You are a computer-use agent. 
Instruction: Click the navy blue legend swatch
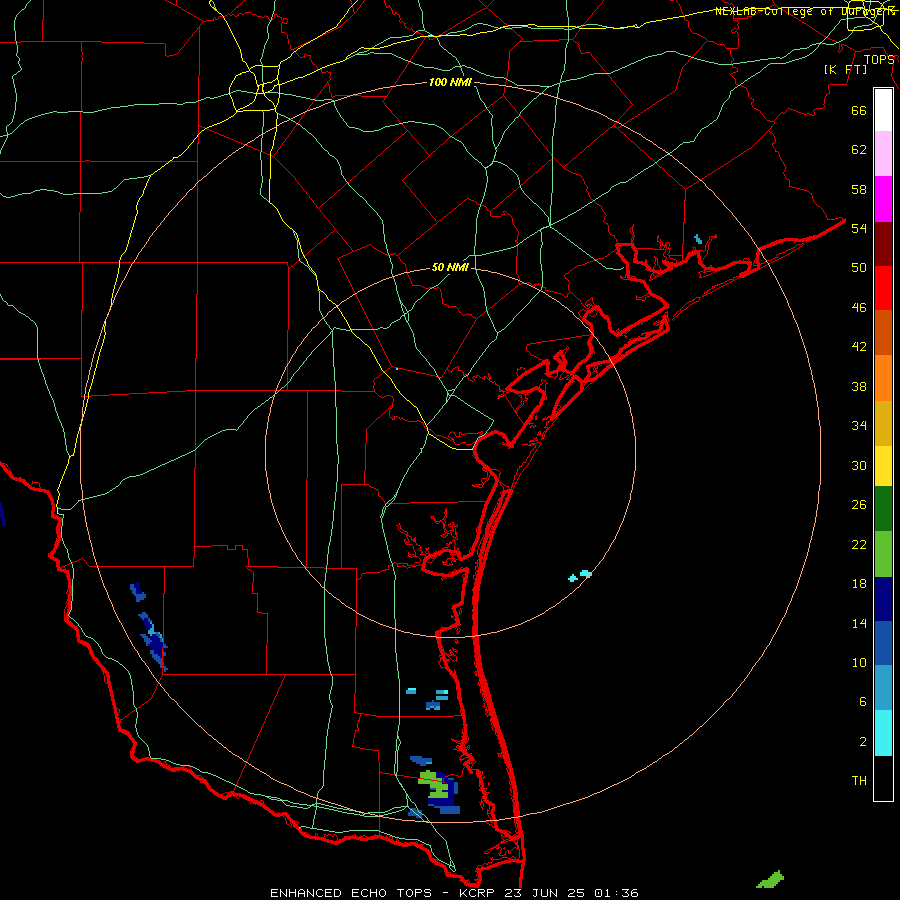pyautogui.click(x=883, y=599)
